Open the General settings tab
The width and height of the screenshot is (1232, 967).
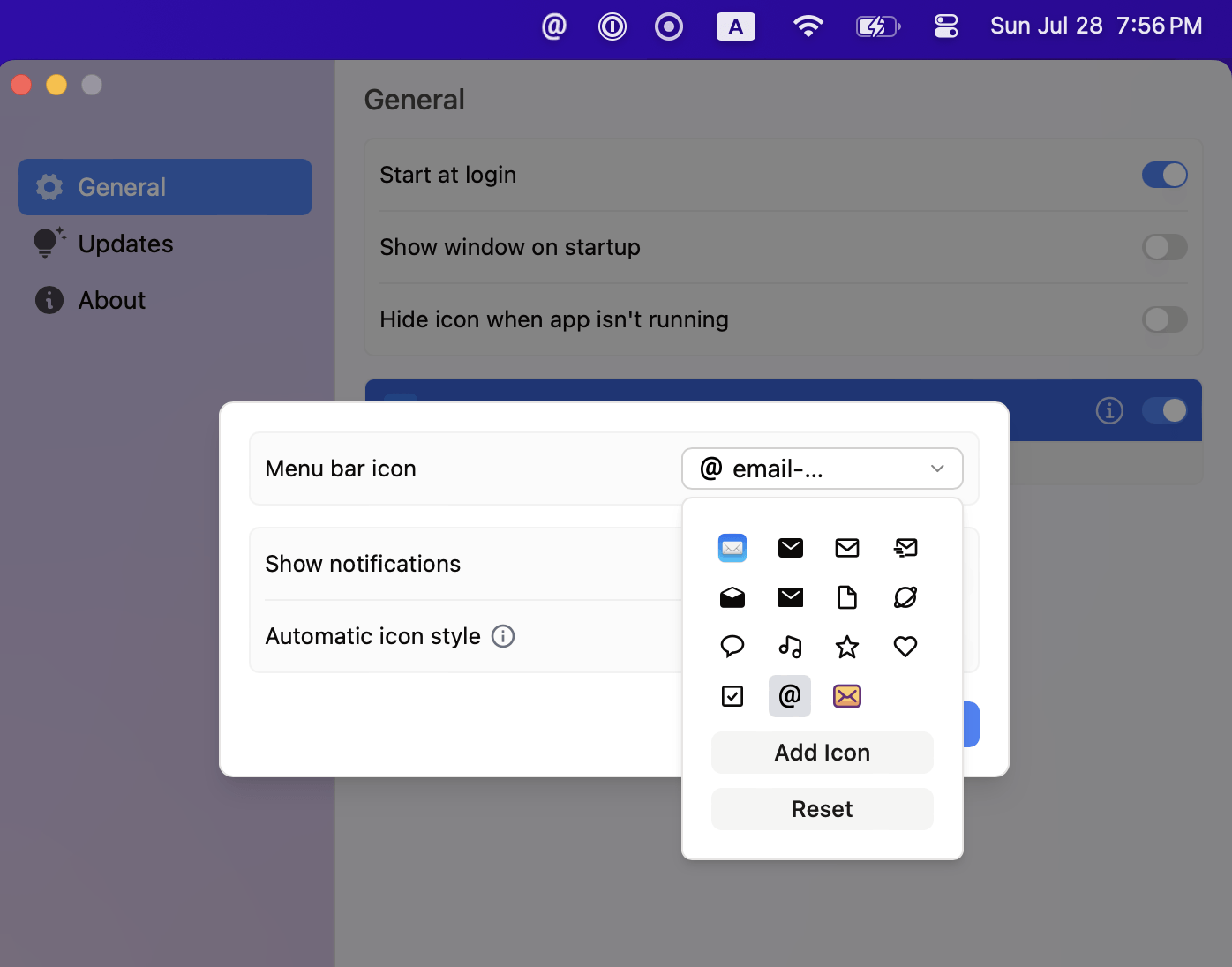tap(165, 187)
